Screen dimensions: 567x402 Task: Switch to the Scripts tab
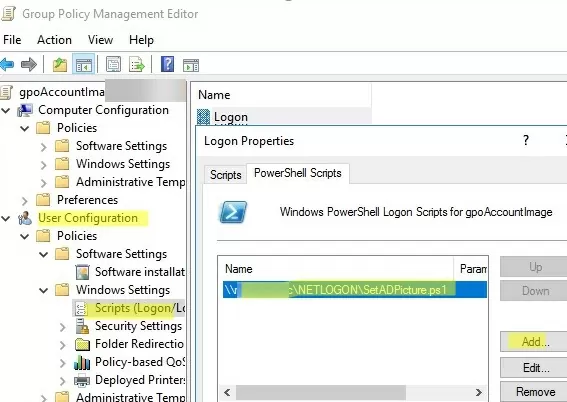click(x=226, y=175)
